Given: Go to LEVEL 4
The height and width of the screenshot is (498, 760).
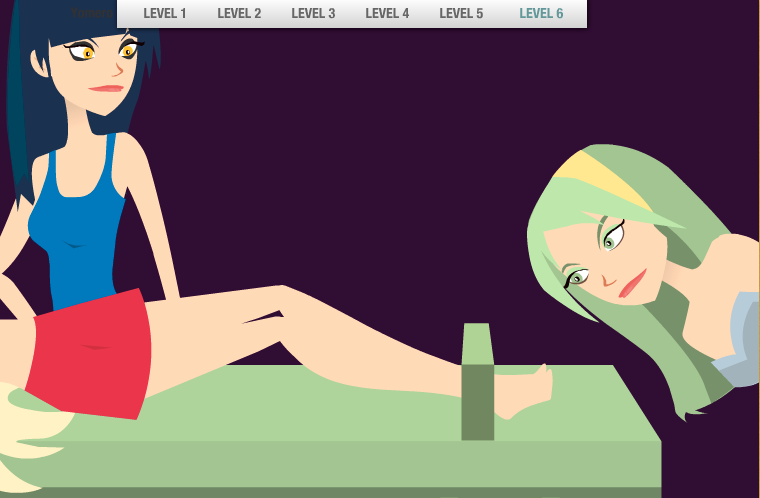Looking at the screenshot, I should (x=387, y=14).
